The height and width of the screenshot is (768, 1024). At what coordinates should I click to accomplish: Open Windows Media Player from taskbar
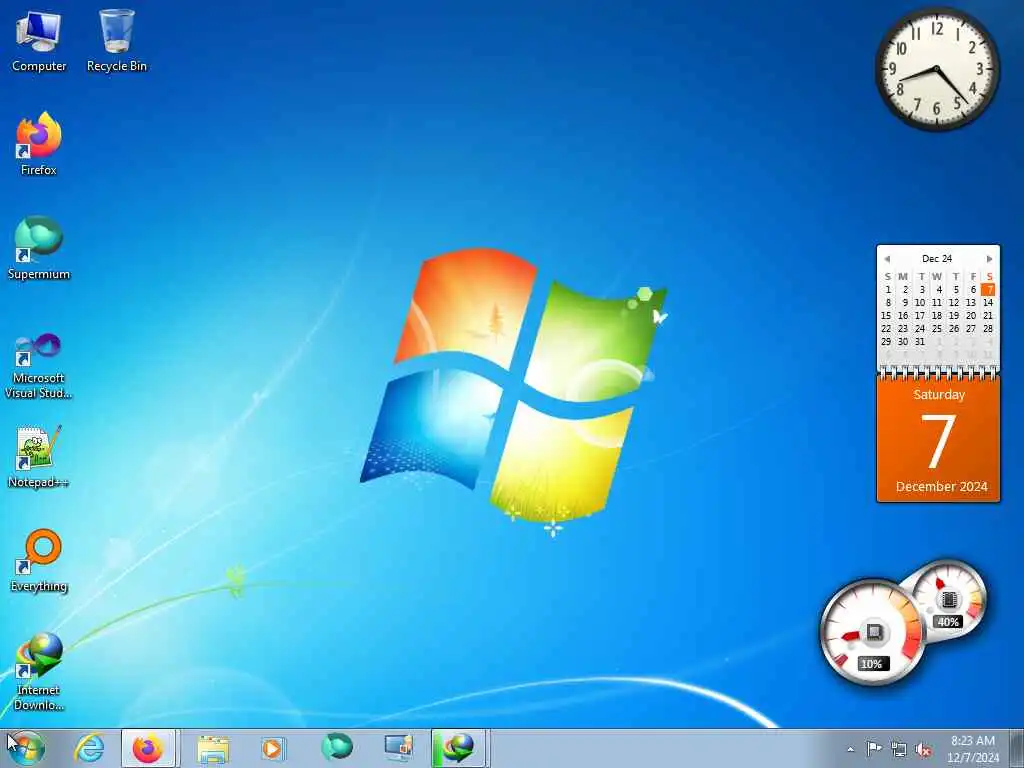272,748
